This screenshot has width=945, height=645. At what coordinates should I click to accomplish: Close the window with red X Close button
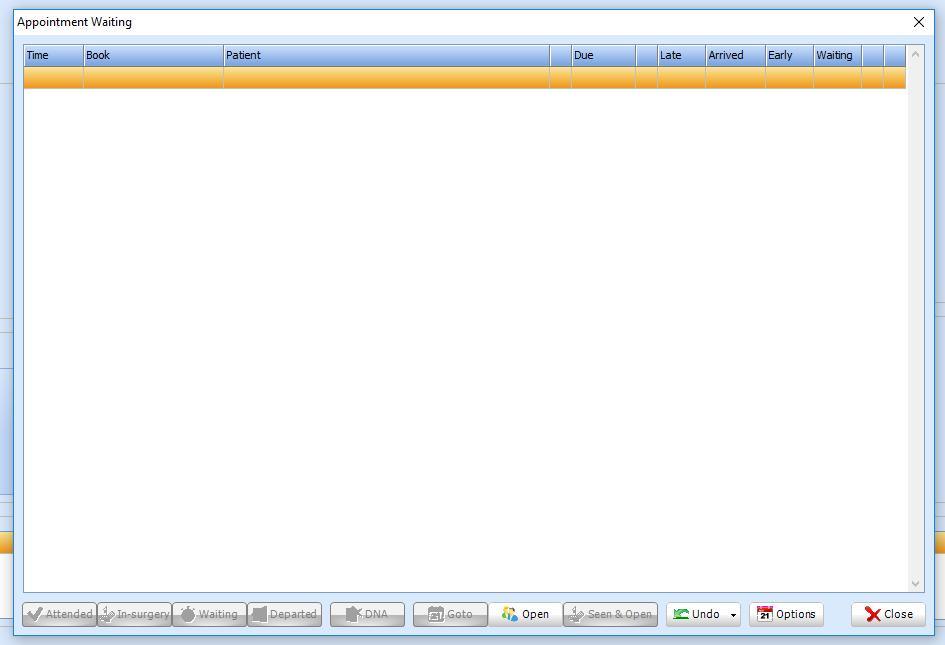pyautogui.click(x=888, y=614)
